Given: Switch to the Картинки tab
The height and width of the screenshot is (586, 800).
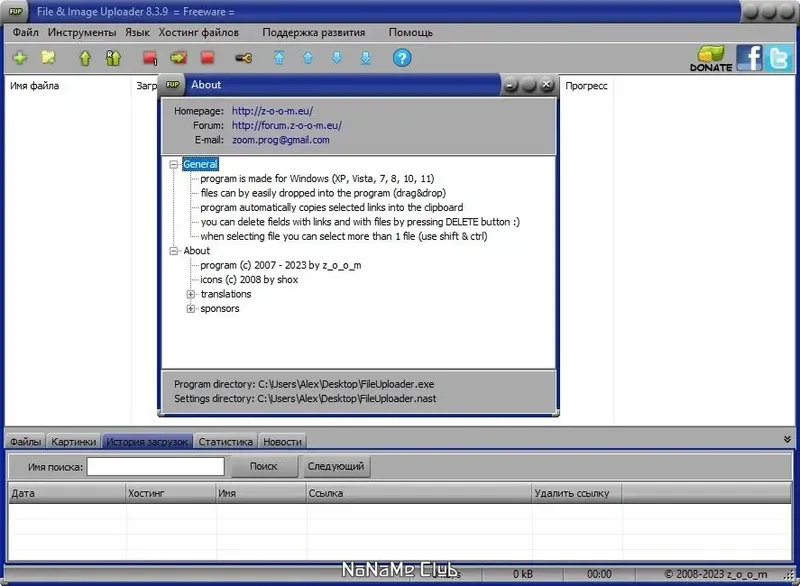Looking at the screenshot, I should [x=73, y=442].
